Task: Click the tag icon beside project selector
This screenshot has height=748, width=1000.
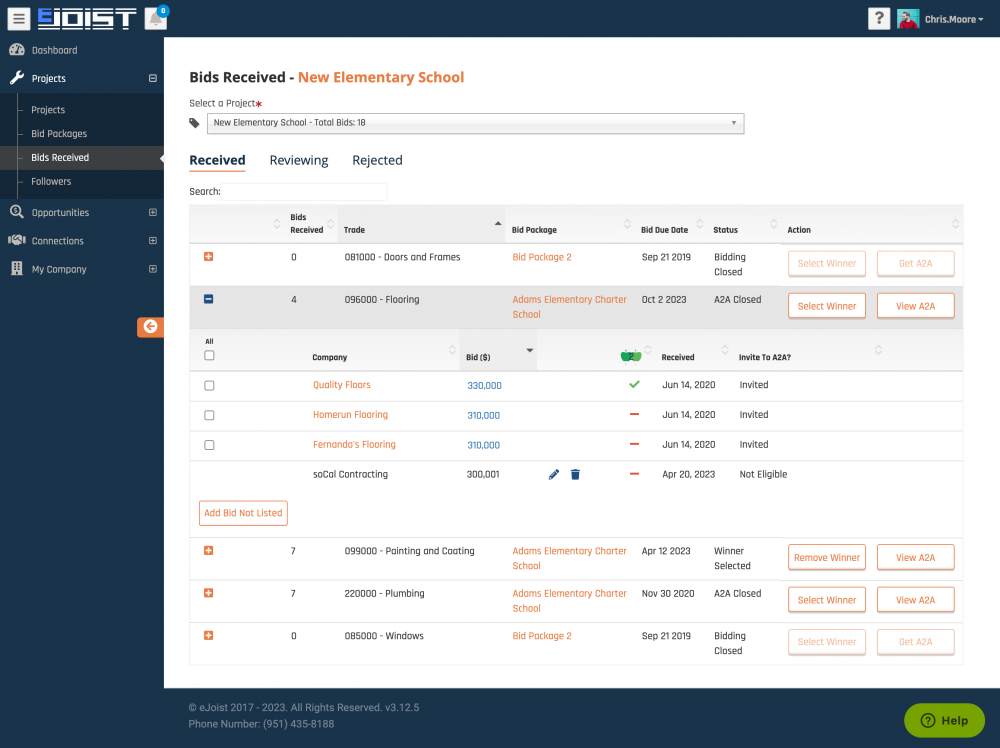Action: pyautogui.click(x=195, y=123)
